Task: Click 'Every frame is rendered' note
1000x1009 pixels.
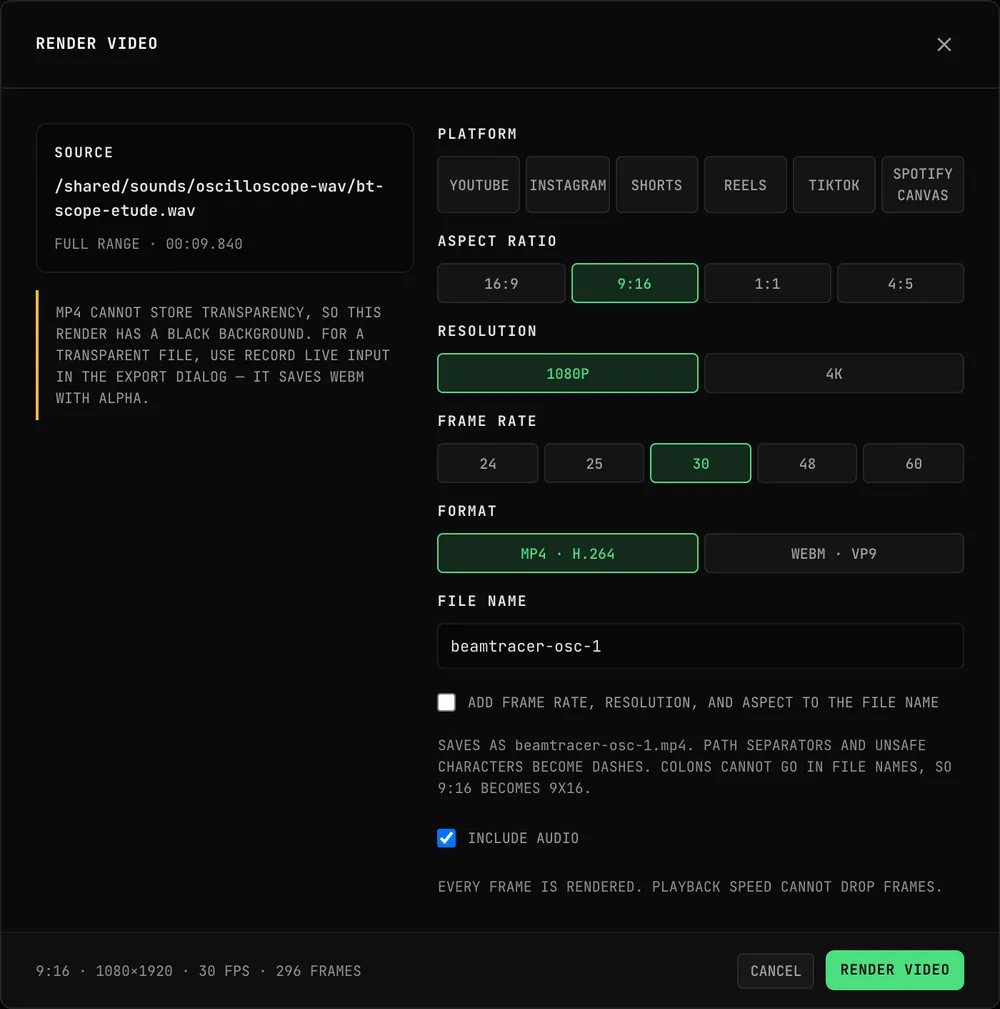Action: pos(690,887)
